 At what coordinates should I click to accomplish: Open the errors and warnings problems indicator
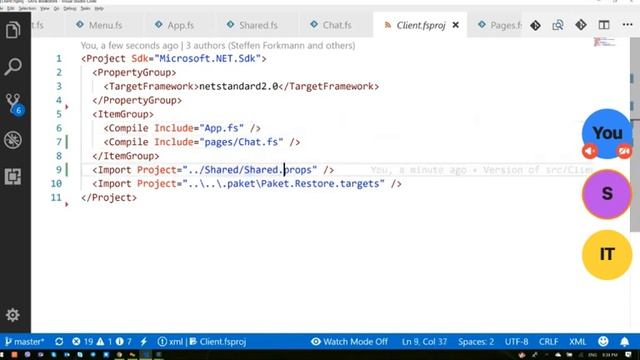pos(102,342)
